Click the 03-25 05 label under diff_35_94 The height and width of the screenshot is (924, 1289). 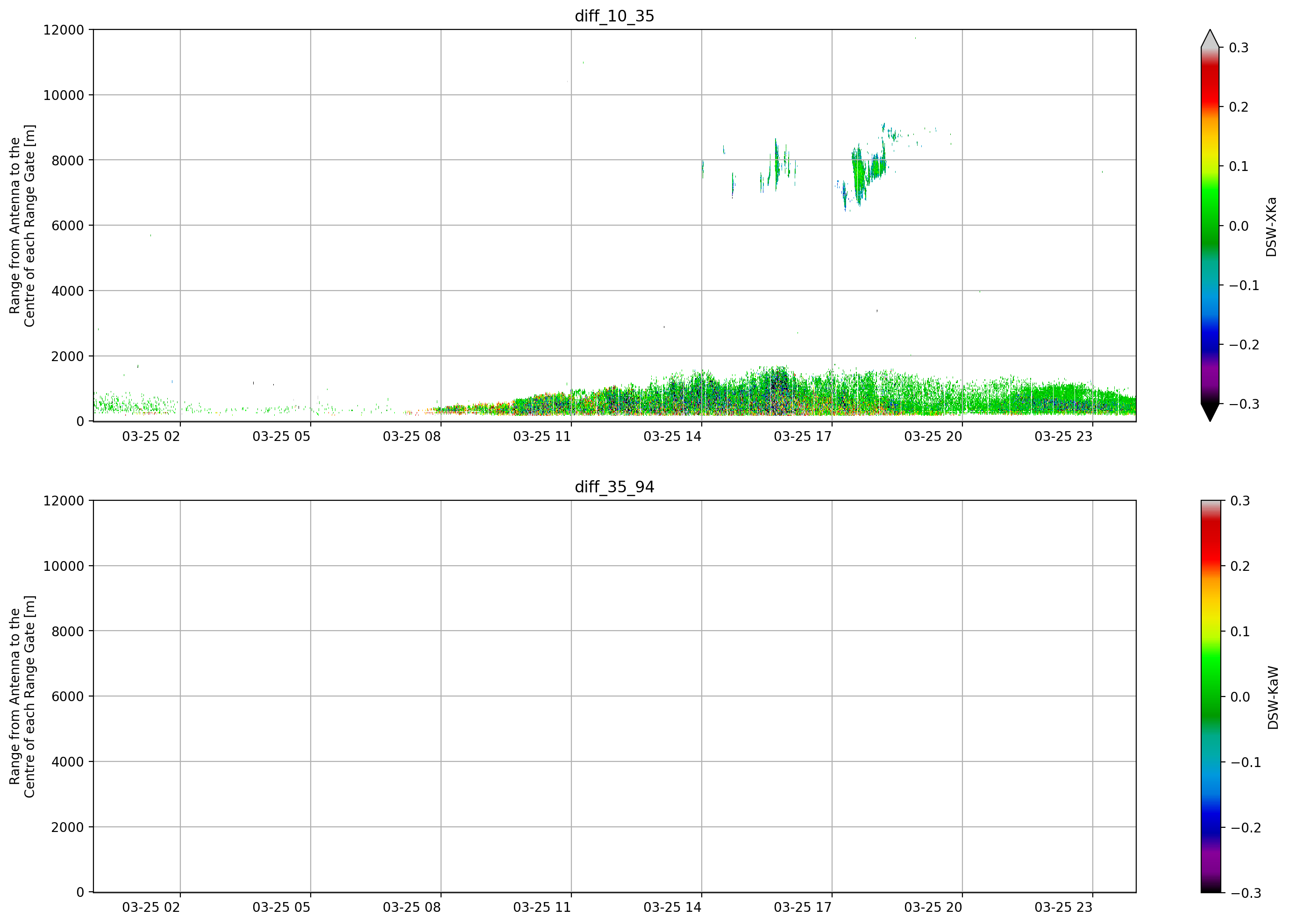click(x=281, y=908)
